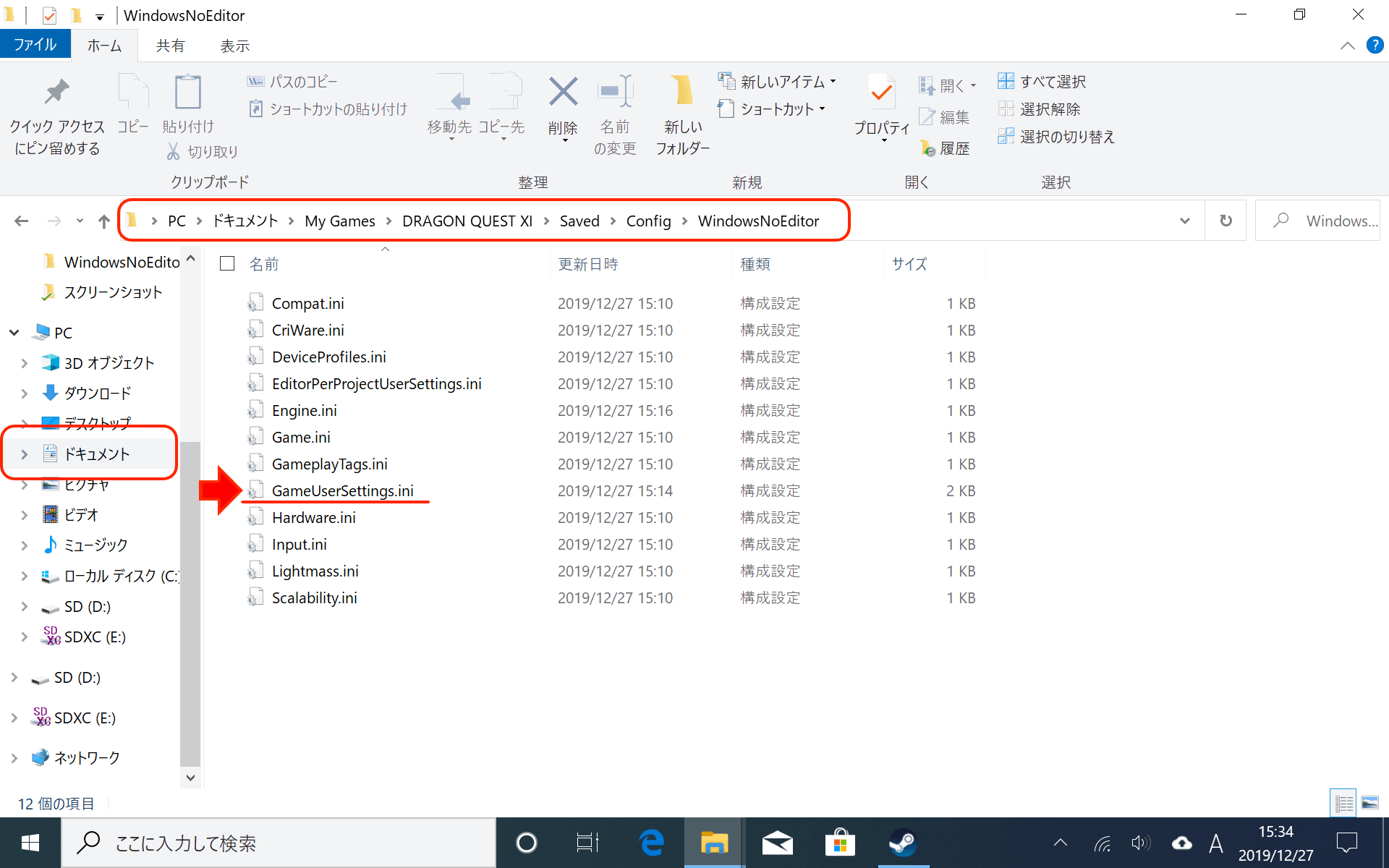This screenshot has width=1389, height=868.
Task: Select the GameUserSettings.ini file
Action: 342,491
